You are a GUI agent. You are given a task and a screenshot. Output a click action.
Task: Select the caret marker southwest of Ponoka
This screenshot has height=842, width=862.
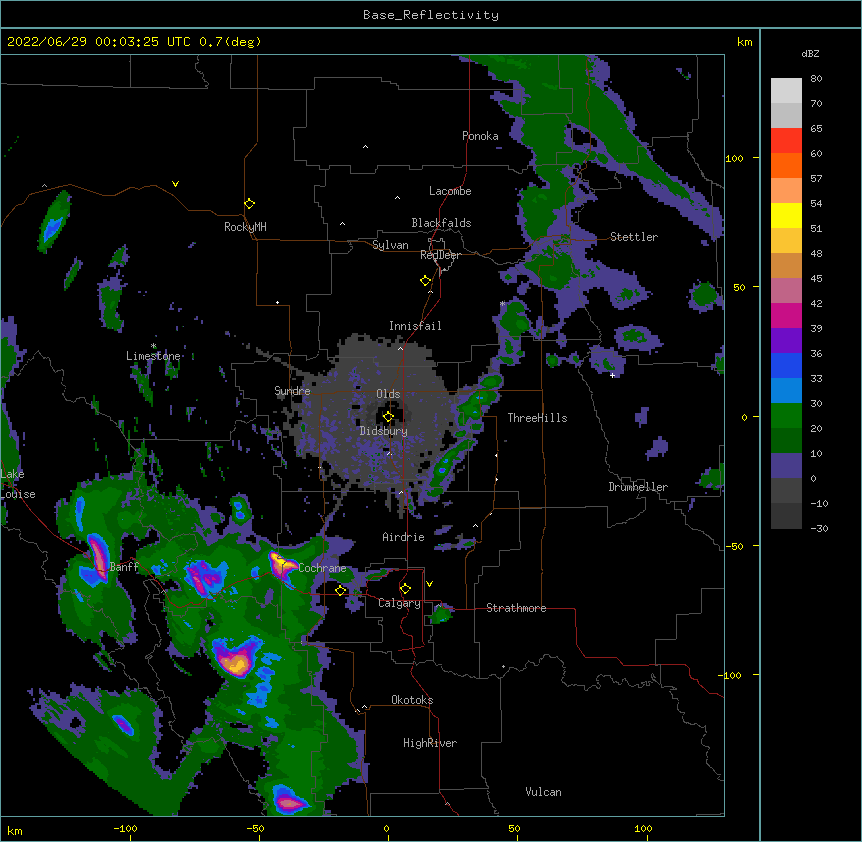pos(366,147)
